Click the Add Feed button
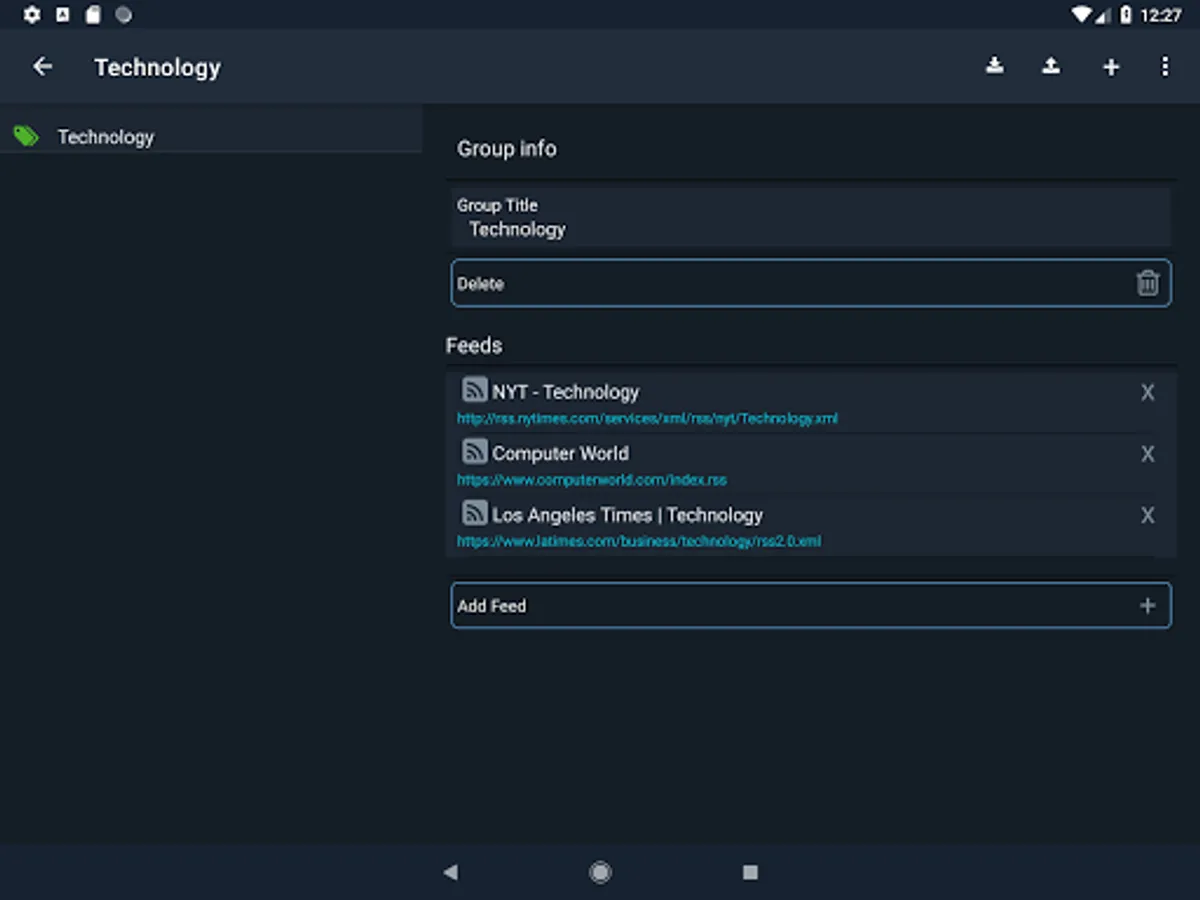 (810, 606)
